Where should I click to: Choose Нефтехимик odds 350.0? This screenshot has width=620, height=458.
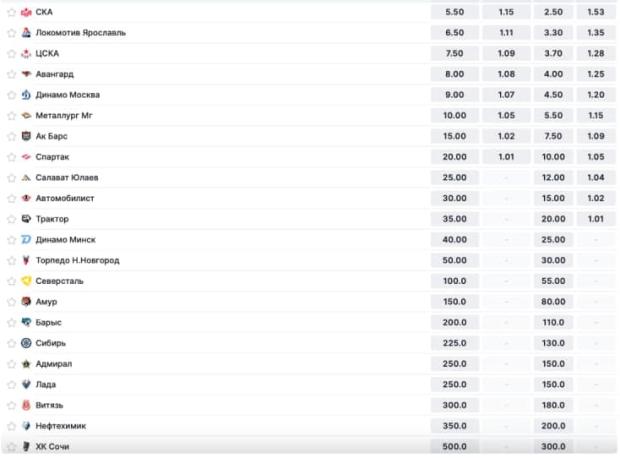(x=455, y=426)
